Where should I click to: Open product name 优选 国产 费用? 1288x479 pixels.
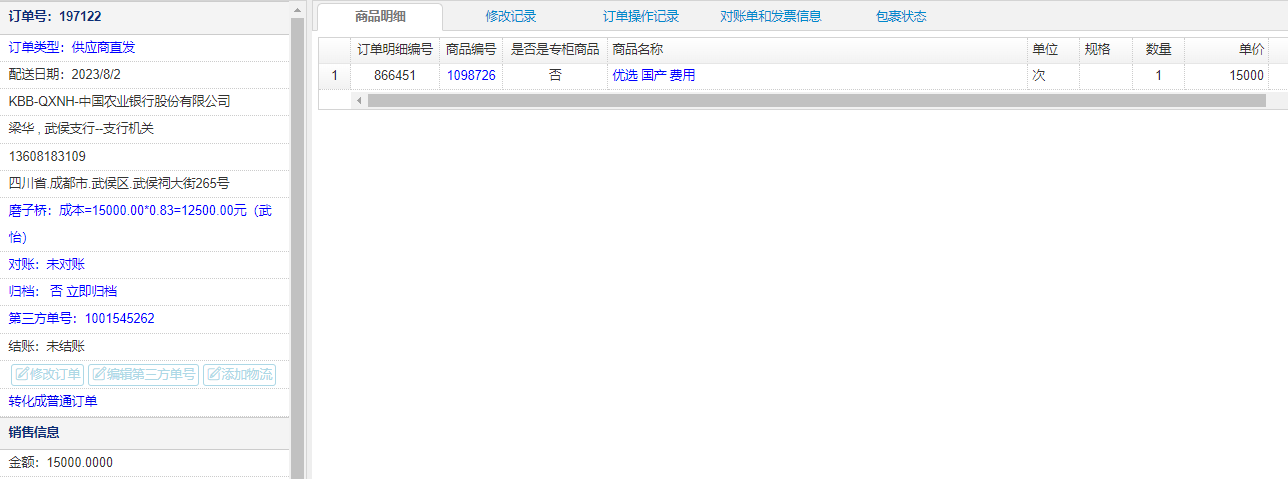(x=653, y=75)
